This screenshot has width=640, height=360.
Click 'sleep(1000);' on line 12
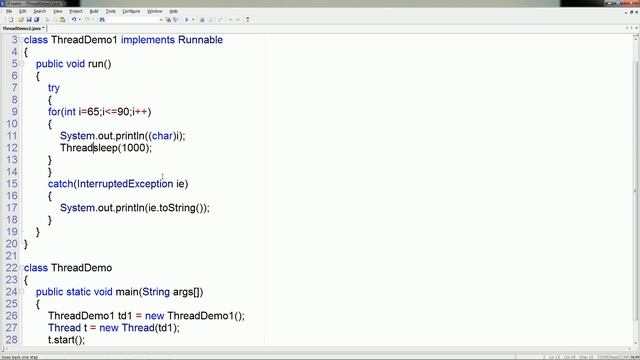click(x=122, y=148)
